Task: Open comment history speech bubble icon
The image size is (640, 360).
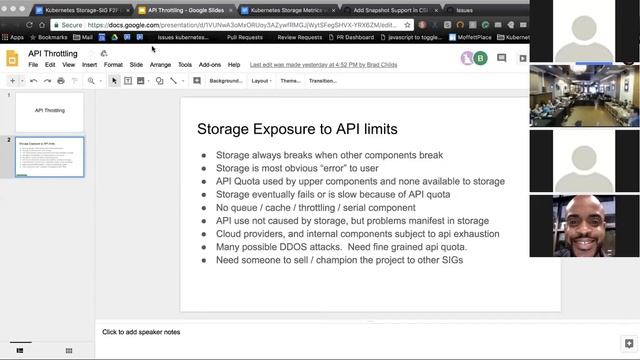Action: pos(502,58)
